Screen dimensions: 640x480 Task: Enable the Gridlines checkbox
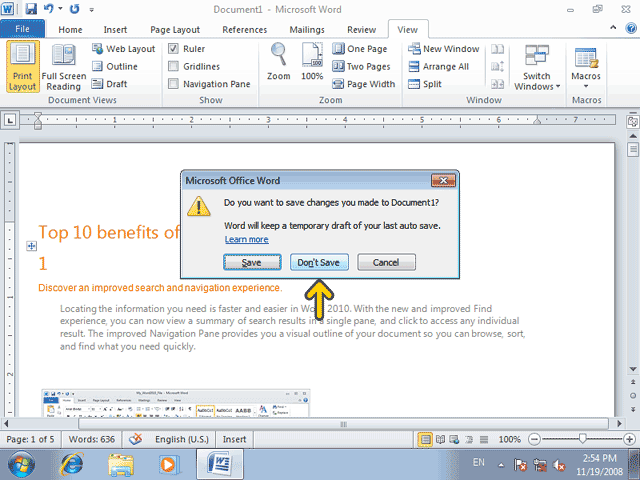pos(173,67)
